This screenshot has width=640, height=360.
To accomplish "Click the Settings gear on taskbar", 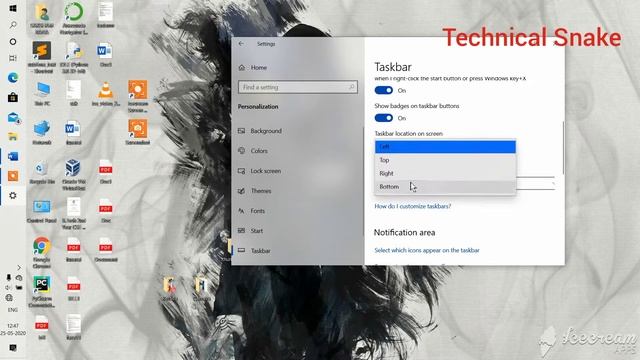I will point(13,196).
